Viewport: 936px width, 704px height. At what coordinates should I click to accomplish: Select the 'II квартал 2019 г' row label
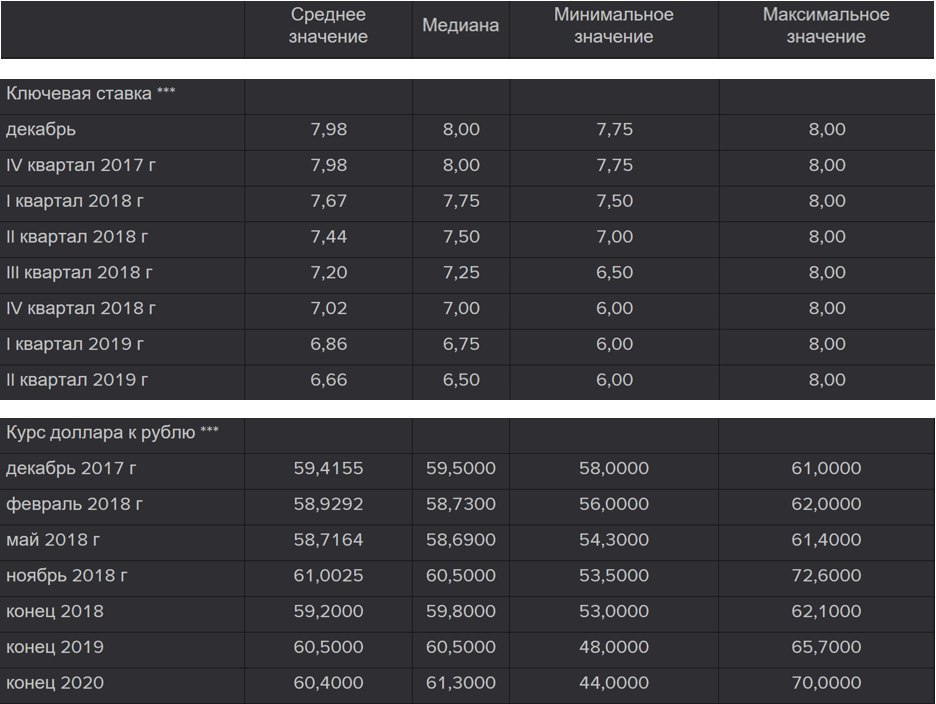pos(77,380)
